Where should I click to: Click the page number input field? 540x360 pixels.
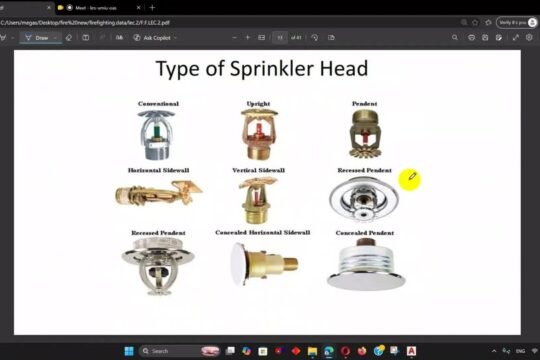tap(280, 38)
